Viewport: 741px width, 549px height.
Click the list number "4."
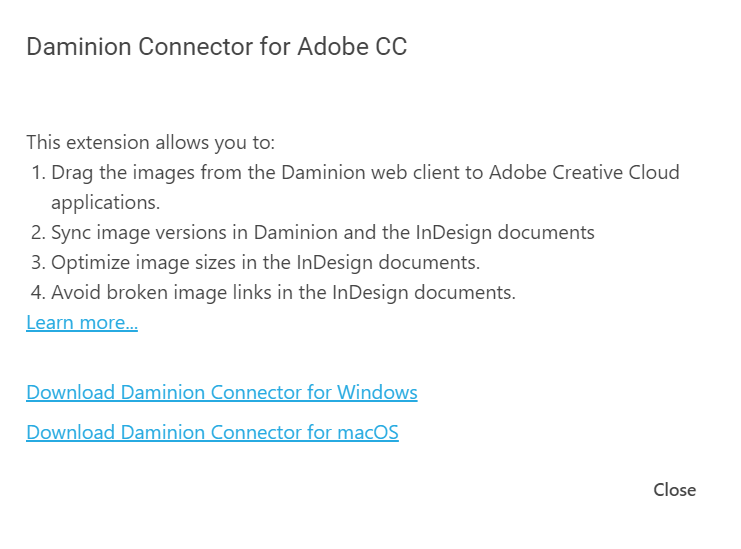[x=39, y=293]
